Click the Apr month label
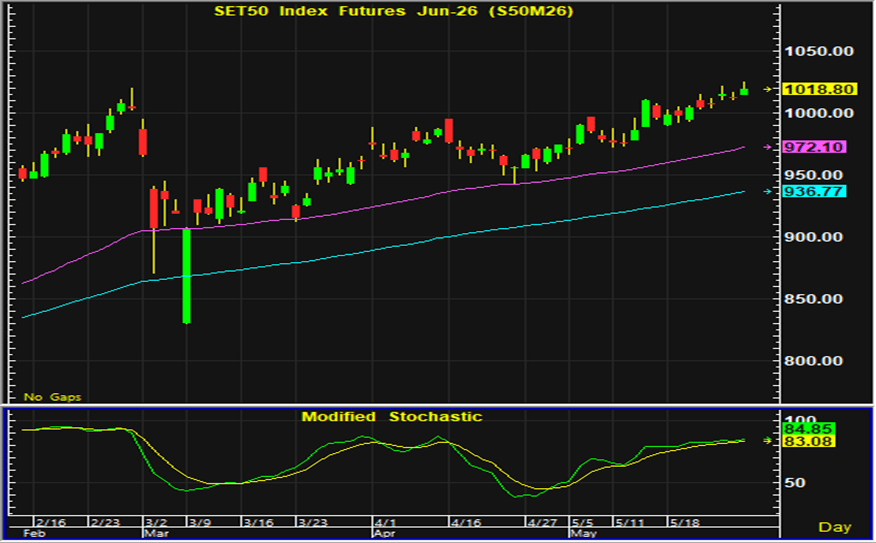 383,534
